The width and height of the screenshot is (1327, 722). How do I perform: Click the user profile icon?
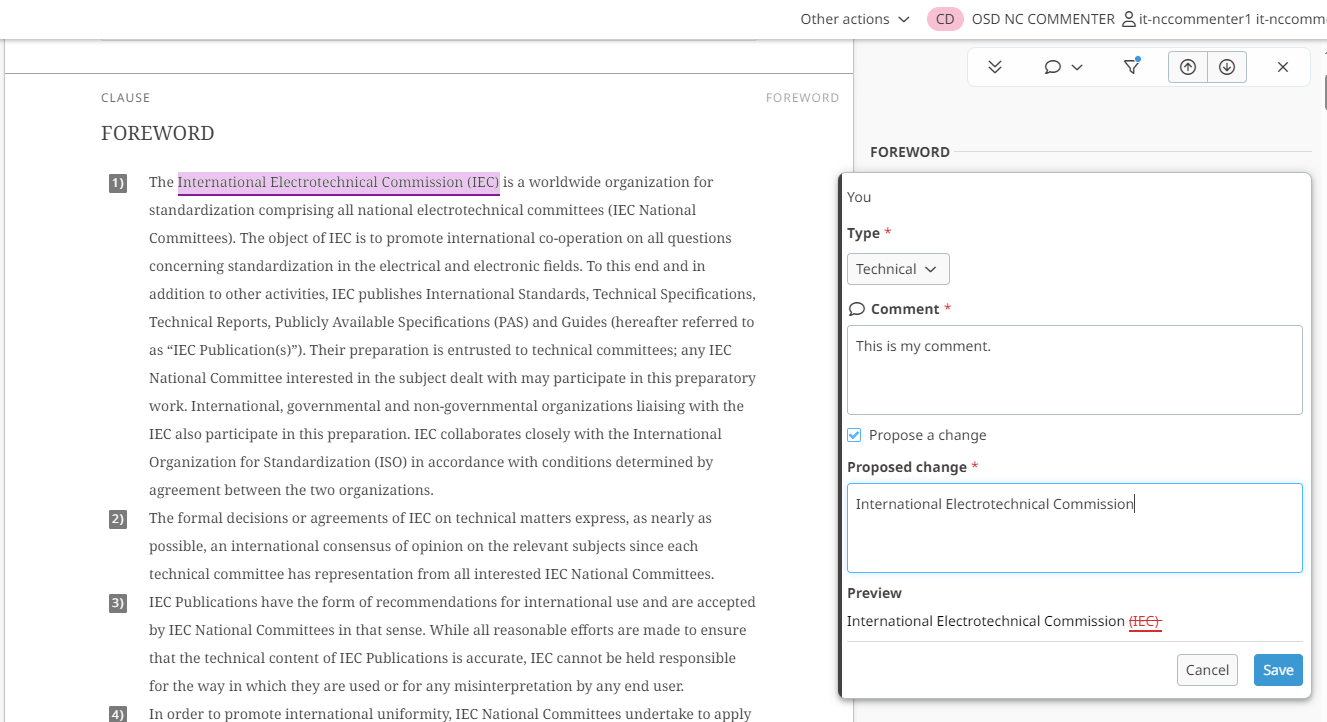pos(1128,19)
